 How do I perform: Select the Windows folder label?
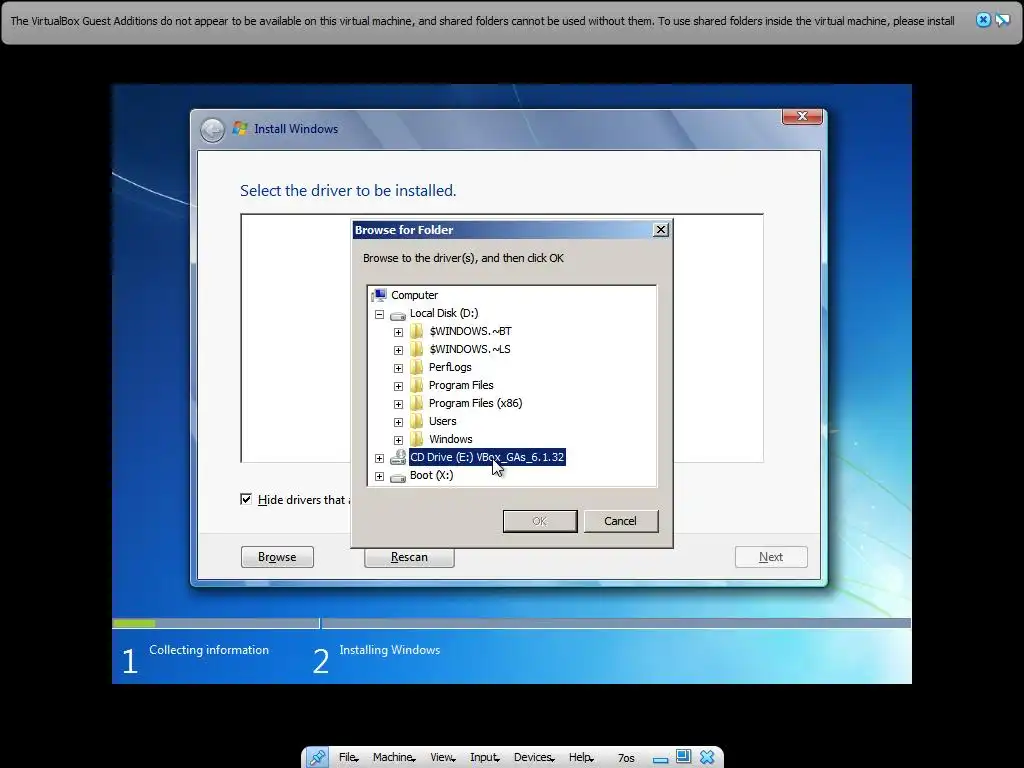(451, 439)
